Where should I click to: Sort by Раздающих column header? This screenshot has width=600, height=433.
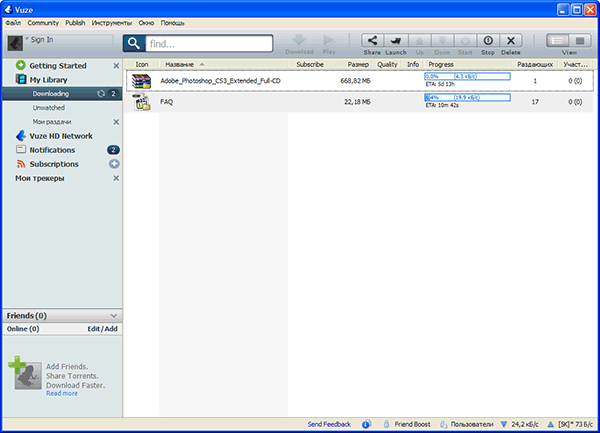click(535, 64)
